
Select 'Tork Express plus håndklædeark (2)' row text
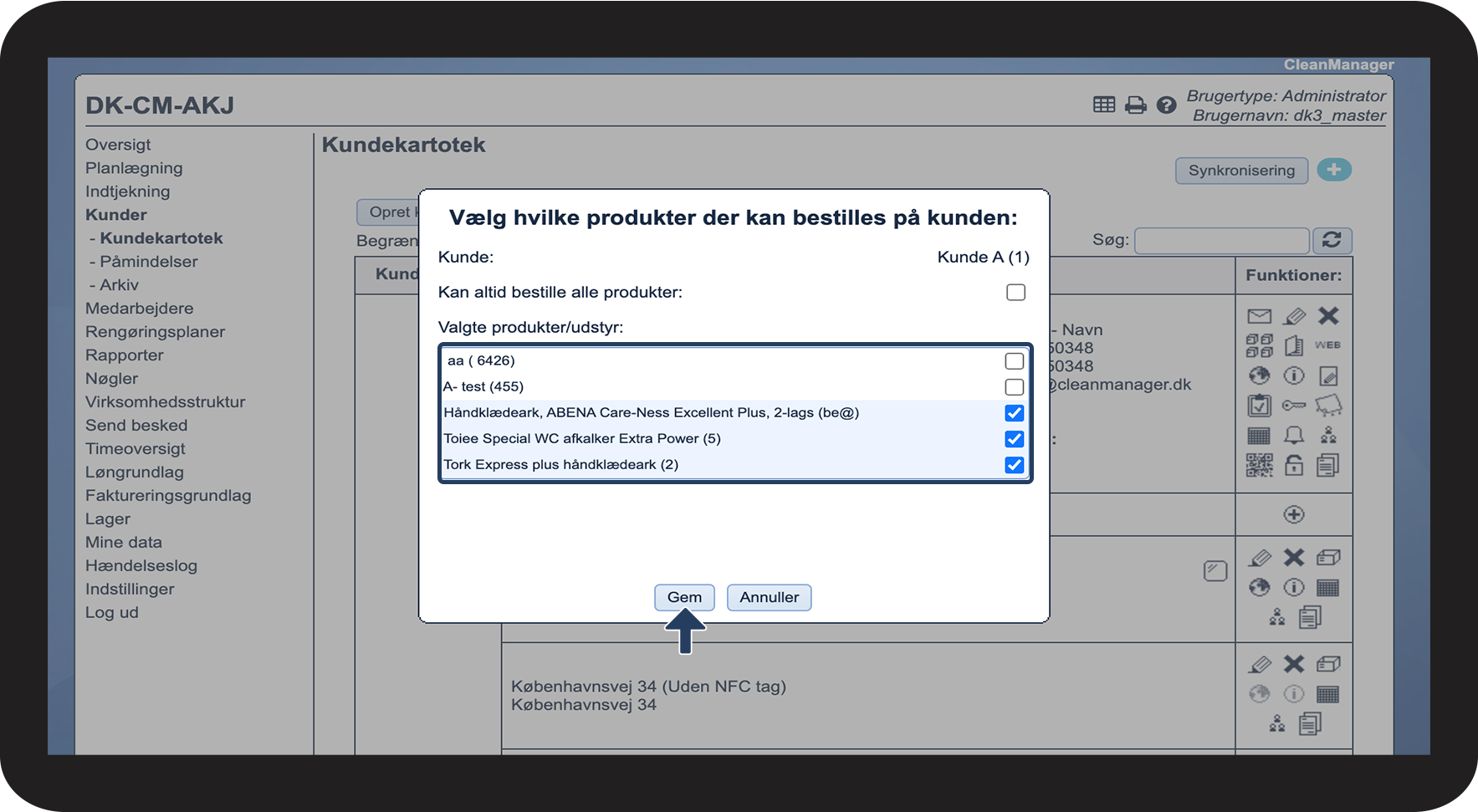click(560, 464)
